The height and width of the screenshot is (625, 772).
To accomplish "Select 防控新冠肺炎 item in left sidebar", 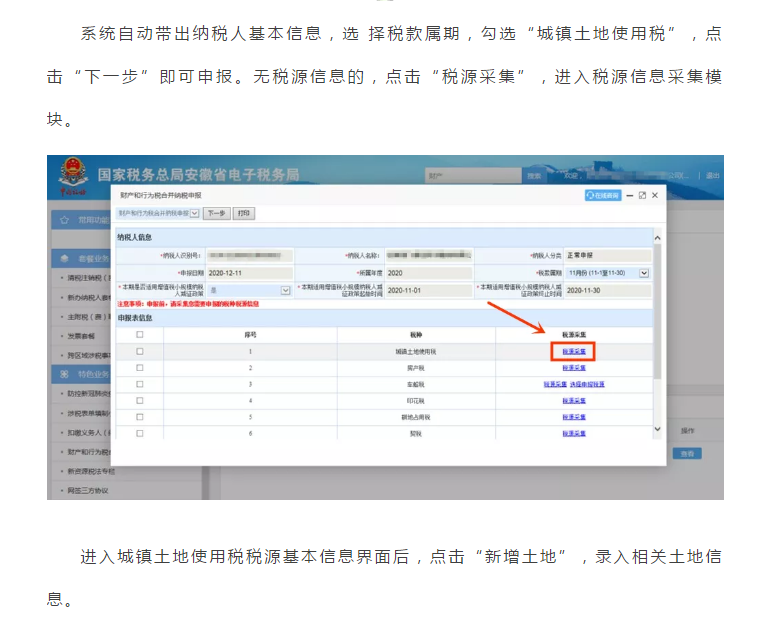I will coord(89,394).
